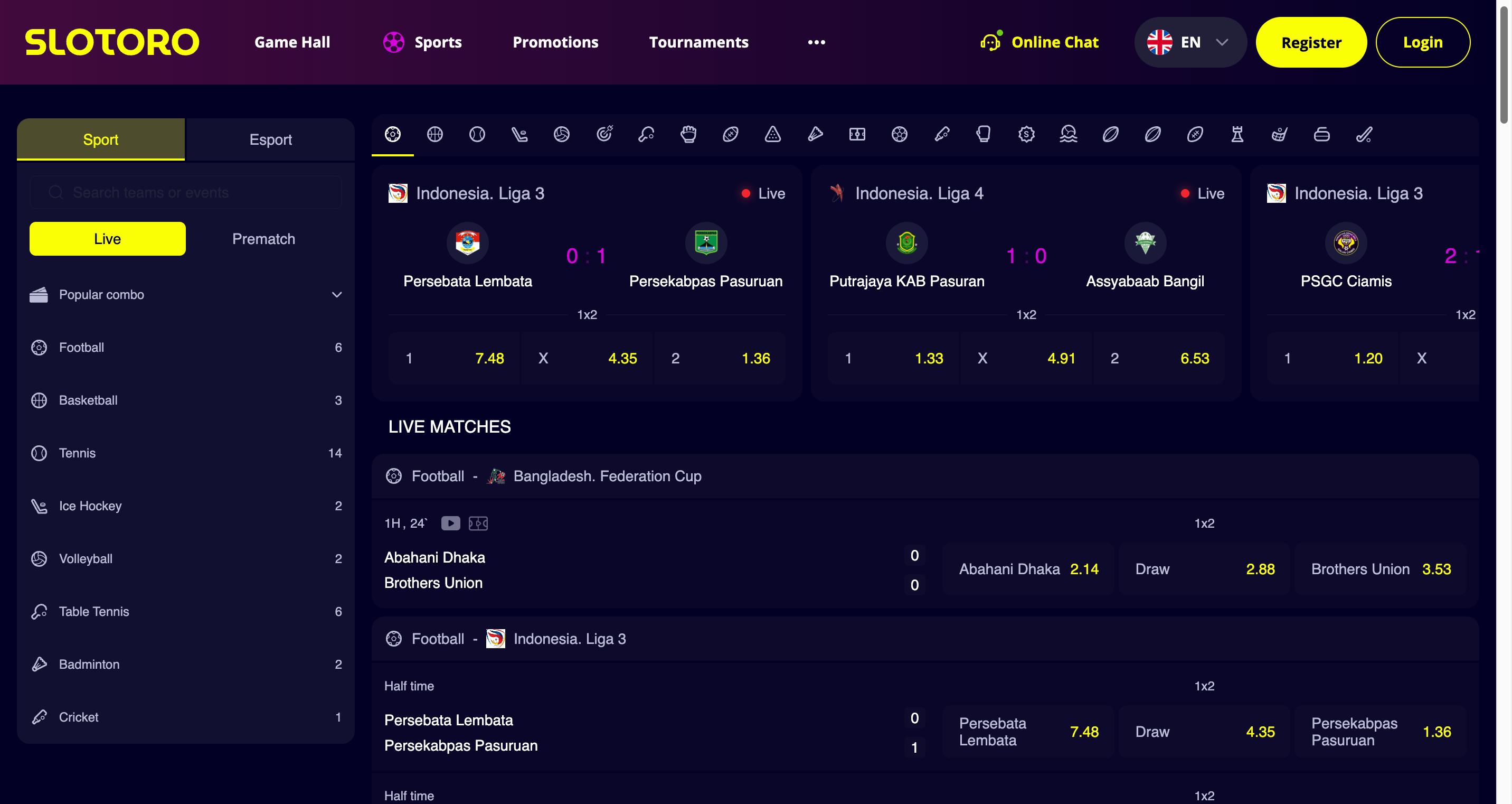Viewport: 1512px width, 804px height.
Task: Click the Sports ball icon in header
Action: [x=394, y=42]
